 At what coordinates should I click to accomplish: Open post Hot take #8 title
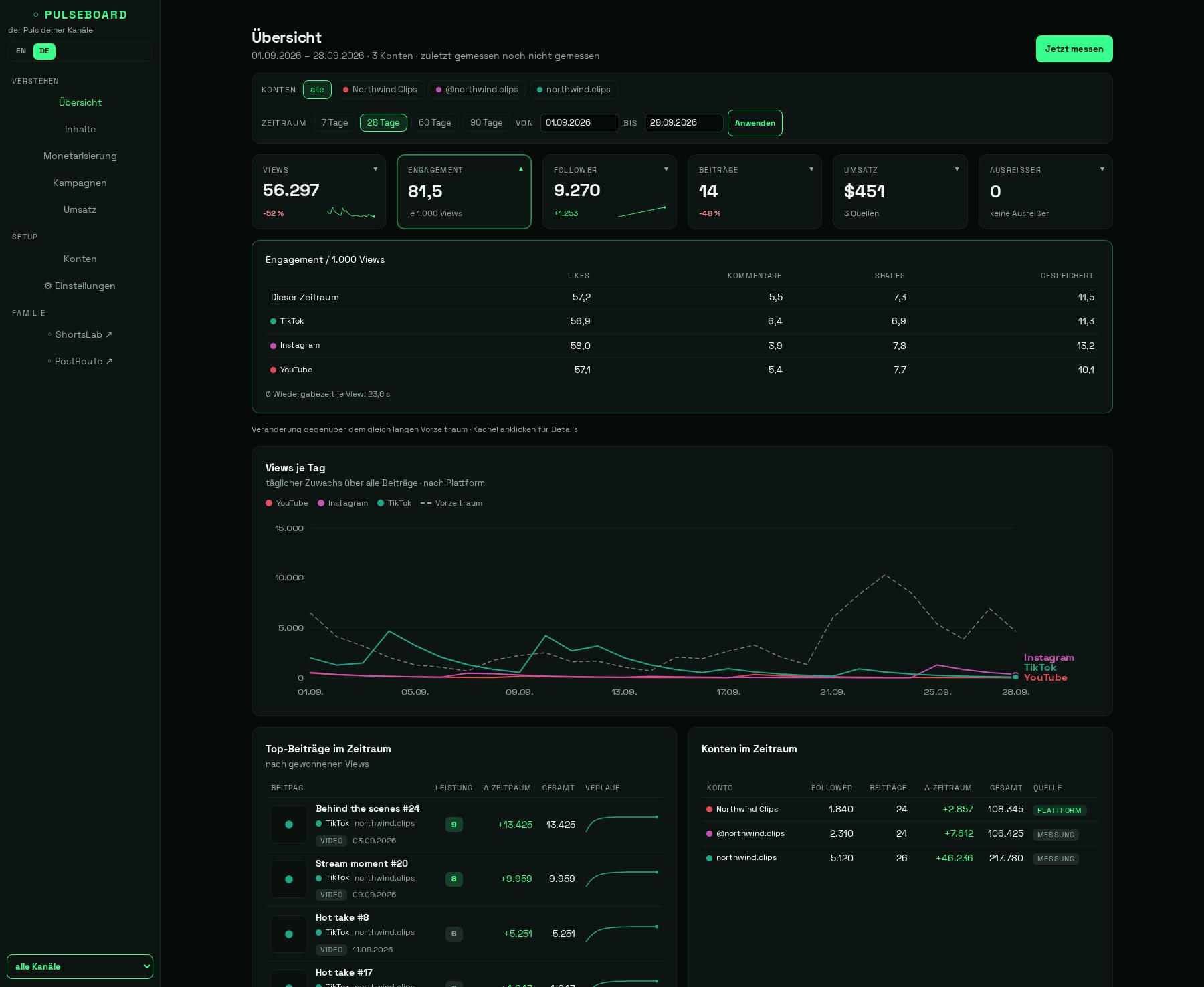point(342,918)
